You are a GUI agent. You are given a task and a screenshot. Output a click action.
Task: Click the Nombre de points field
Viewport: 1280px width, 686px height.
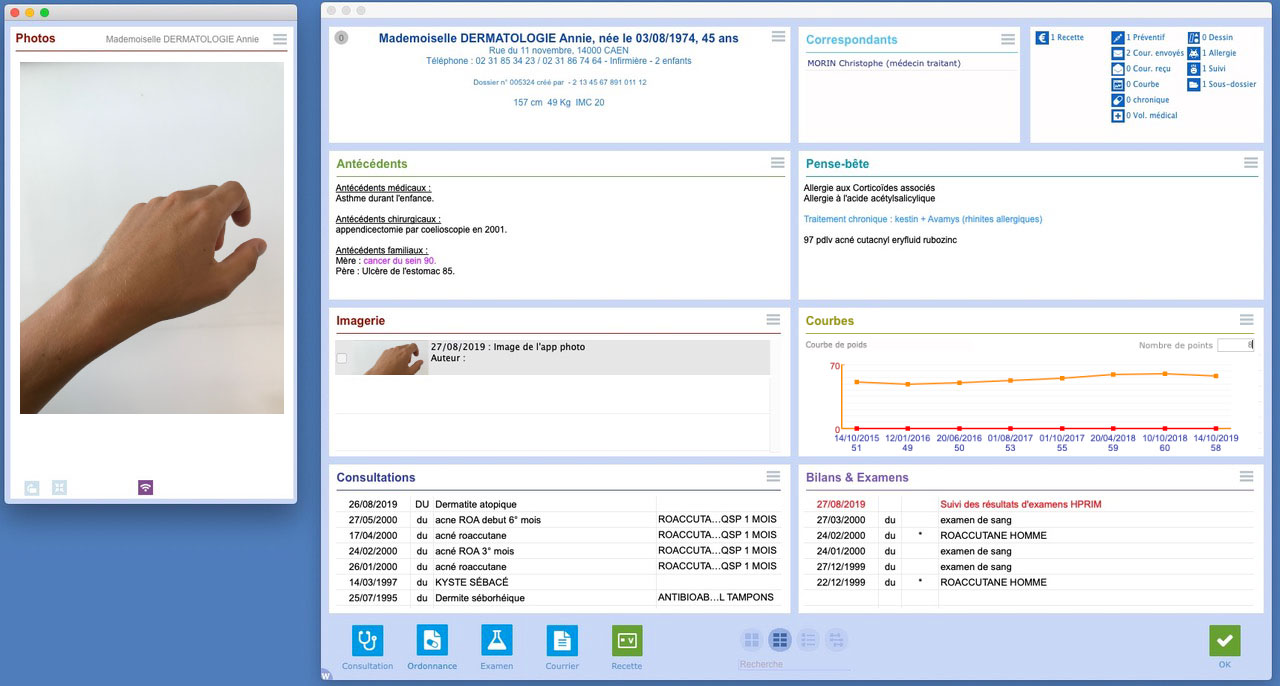point(1235,345)
